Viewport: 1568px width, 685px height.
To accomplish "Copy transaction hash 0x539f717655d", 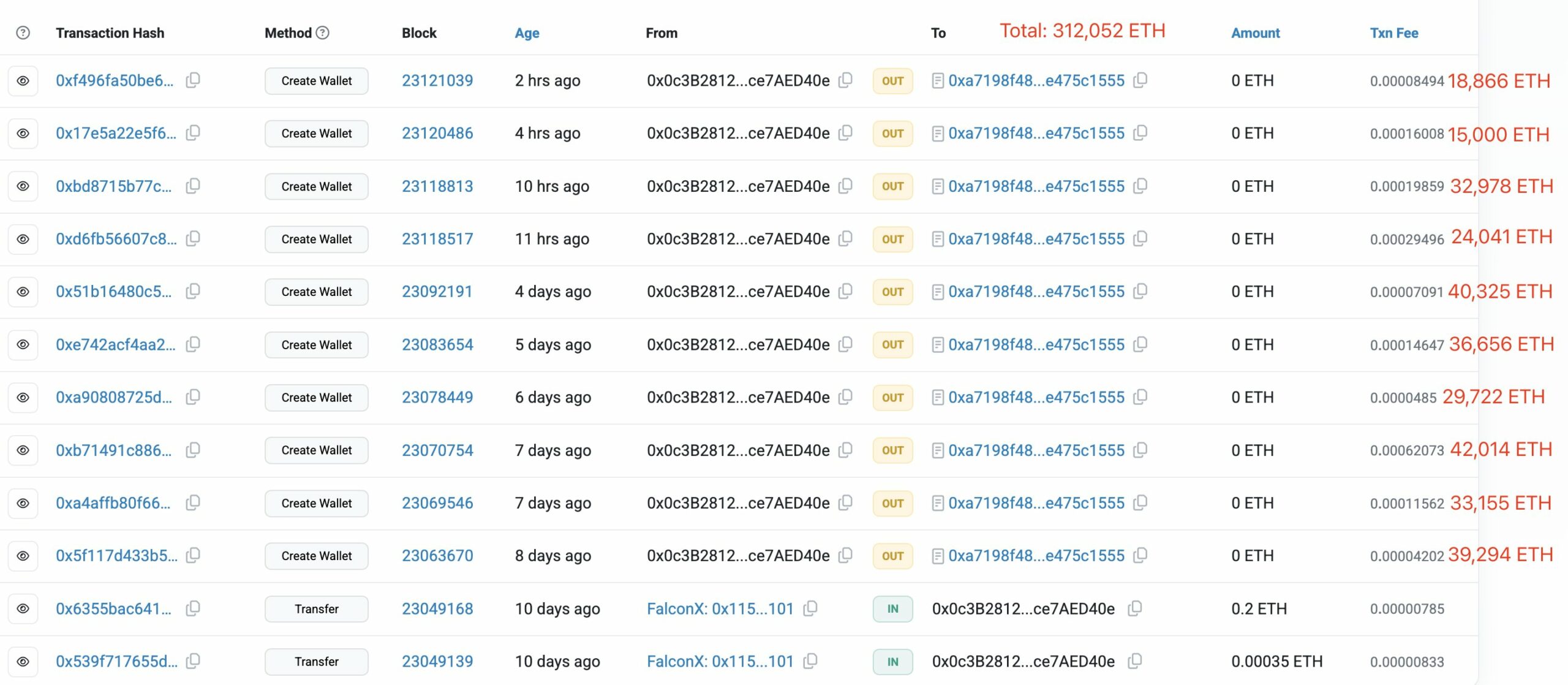I will click(x=193, y=661).
